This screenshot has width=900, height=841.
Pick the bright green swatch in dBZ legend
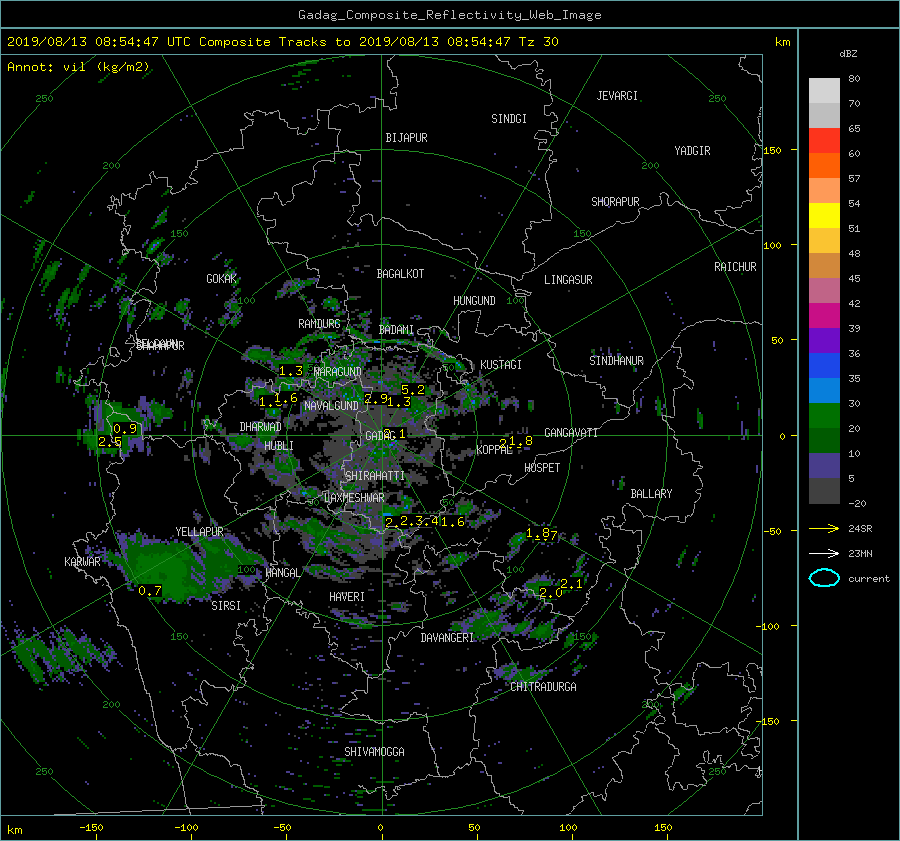[x=824, y=415]
